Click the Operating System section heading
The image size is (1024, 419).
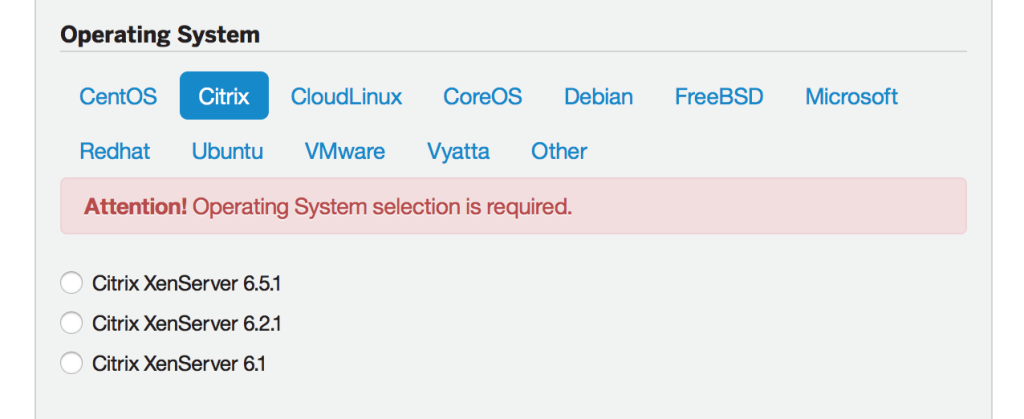(x=160, y=35)
